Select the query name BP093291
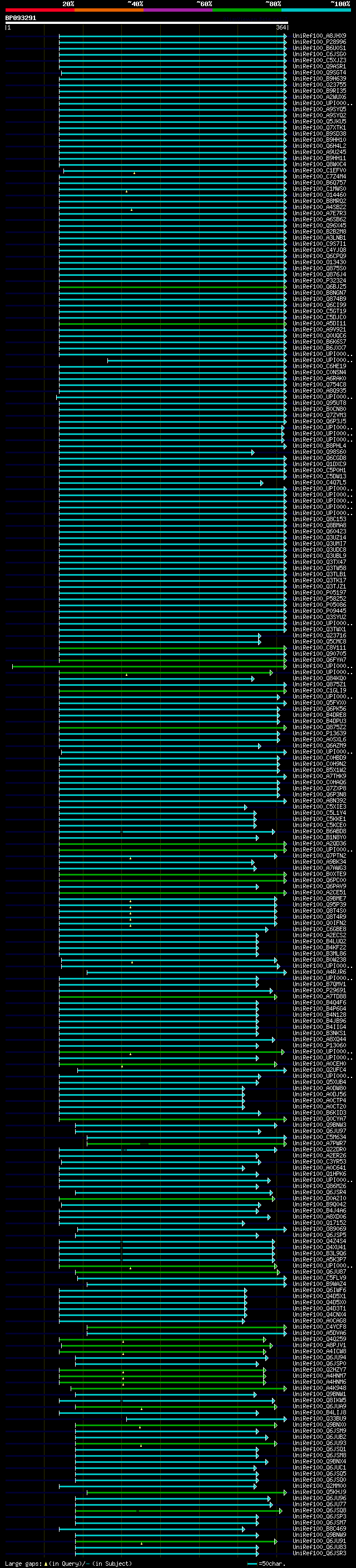This screenshot has height=1568, width=356. [x=21, y=18]
